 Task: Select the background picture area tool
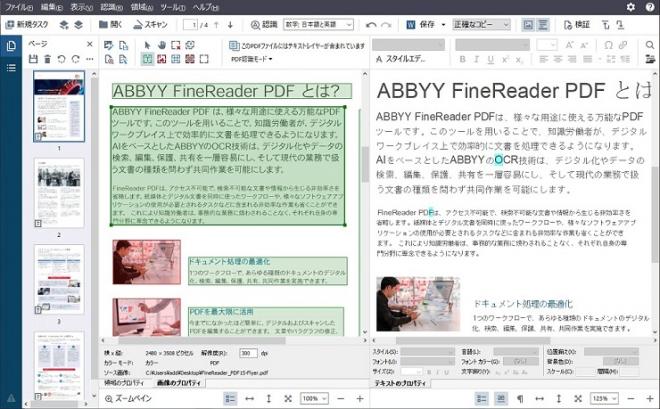click(x=190, y=59)
